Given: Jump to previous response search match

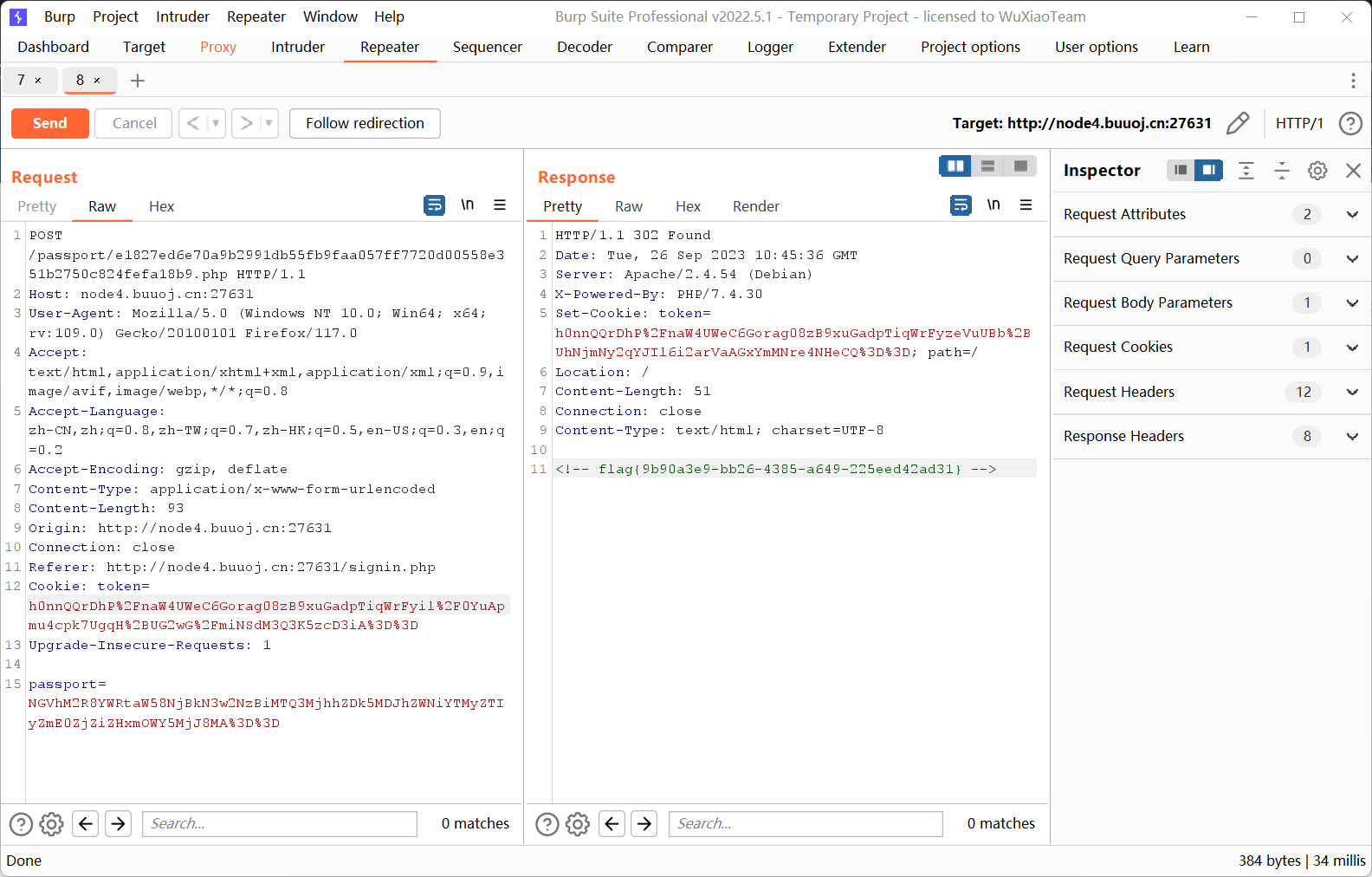Looking at the screenshot, I should click(612, 823).
